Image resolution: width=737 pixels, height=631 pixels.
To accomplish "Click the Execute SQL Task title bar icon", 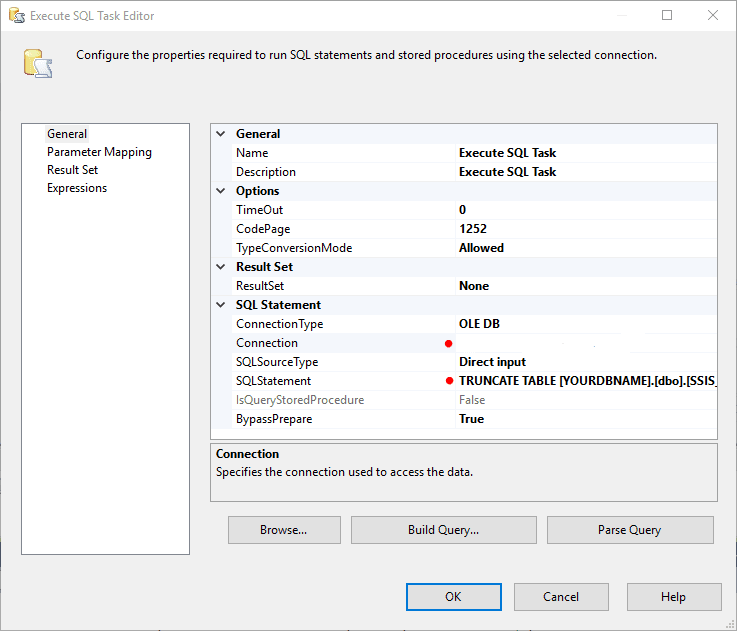I will (x=16, y=16).
